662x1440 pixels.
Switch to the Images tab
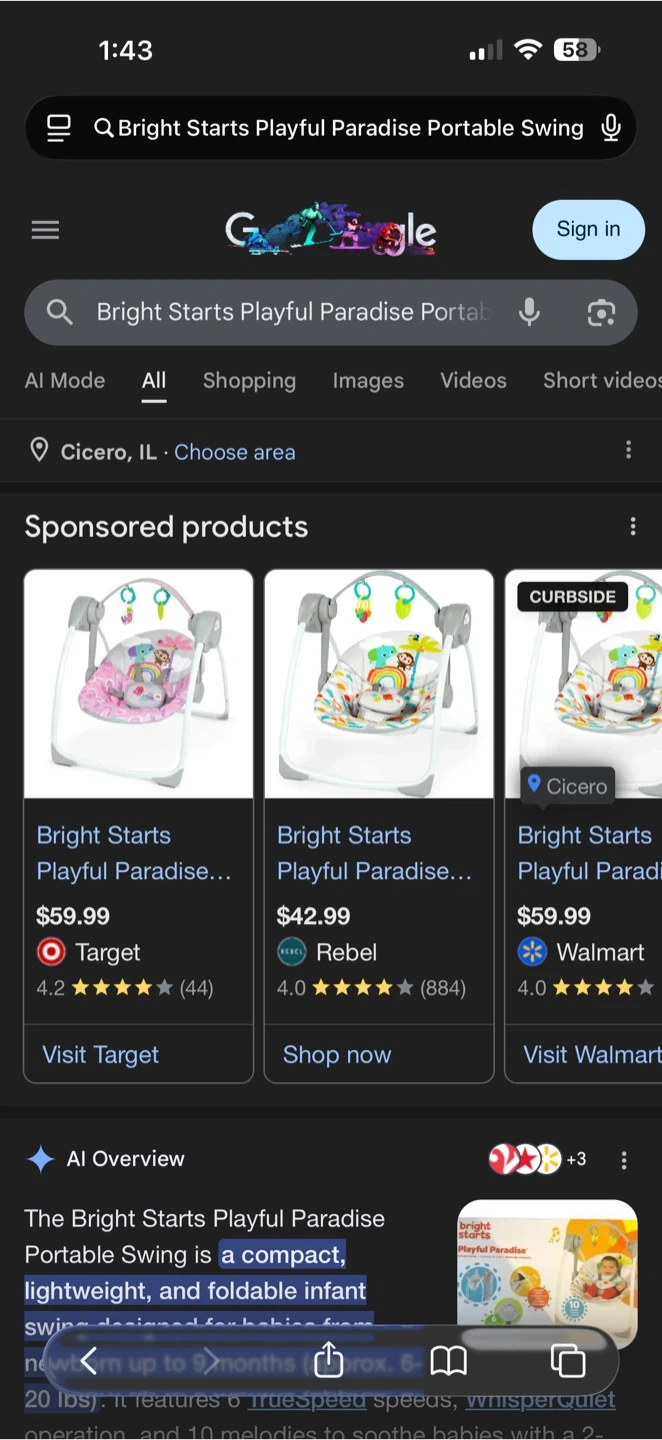pyautogui.click(x=368, y=381)
